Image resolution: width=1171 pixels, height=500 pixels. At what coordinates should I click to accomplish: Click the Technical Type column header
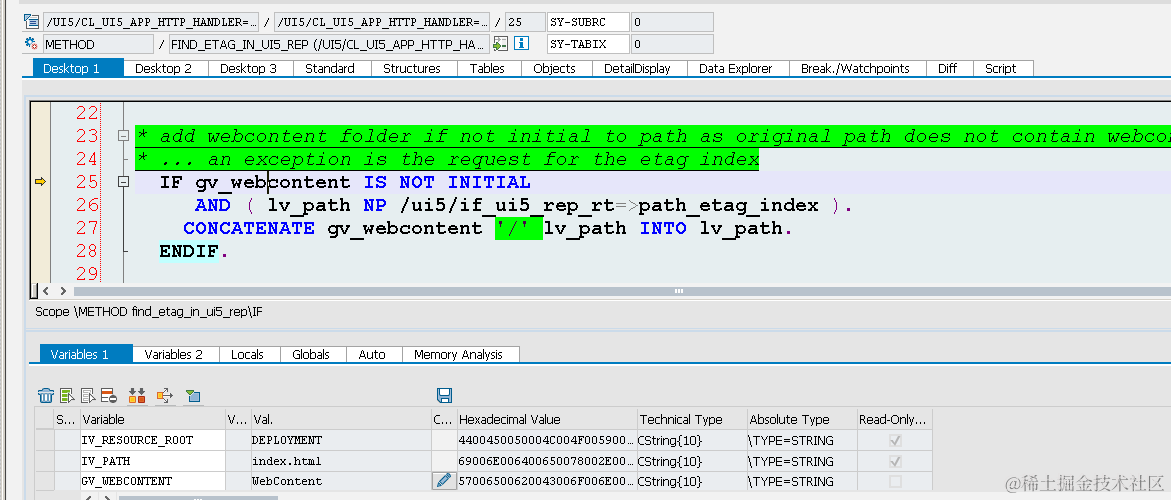point(692,419)
